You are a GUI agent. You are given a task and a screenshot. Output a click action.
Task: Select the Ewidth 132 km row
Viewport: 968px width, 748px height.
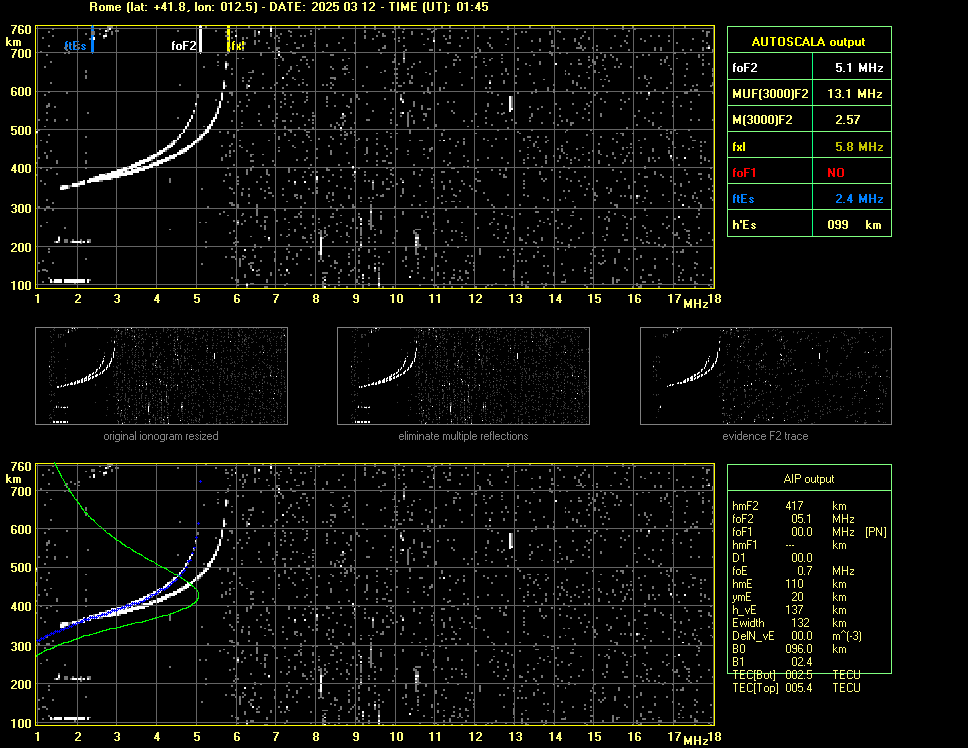788,623
